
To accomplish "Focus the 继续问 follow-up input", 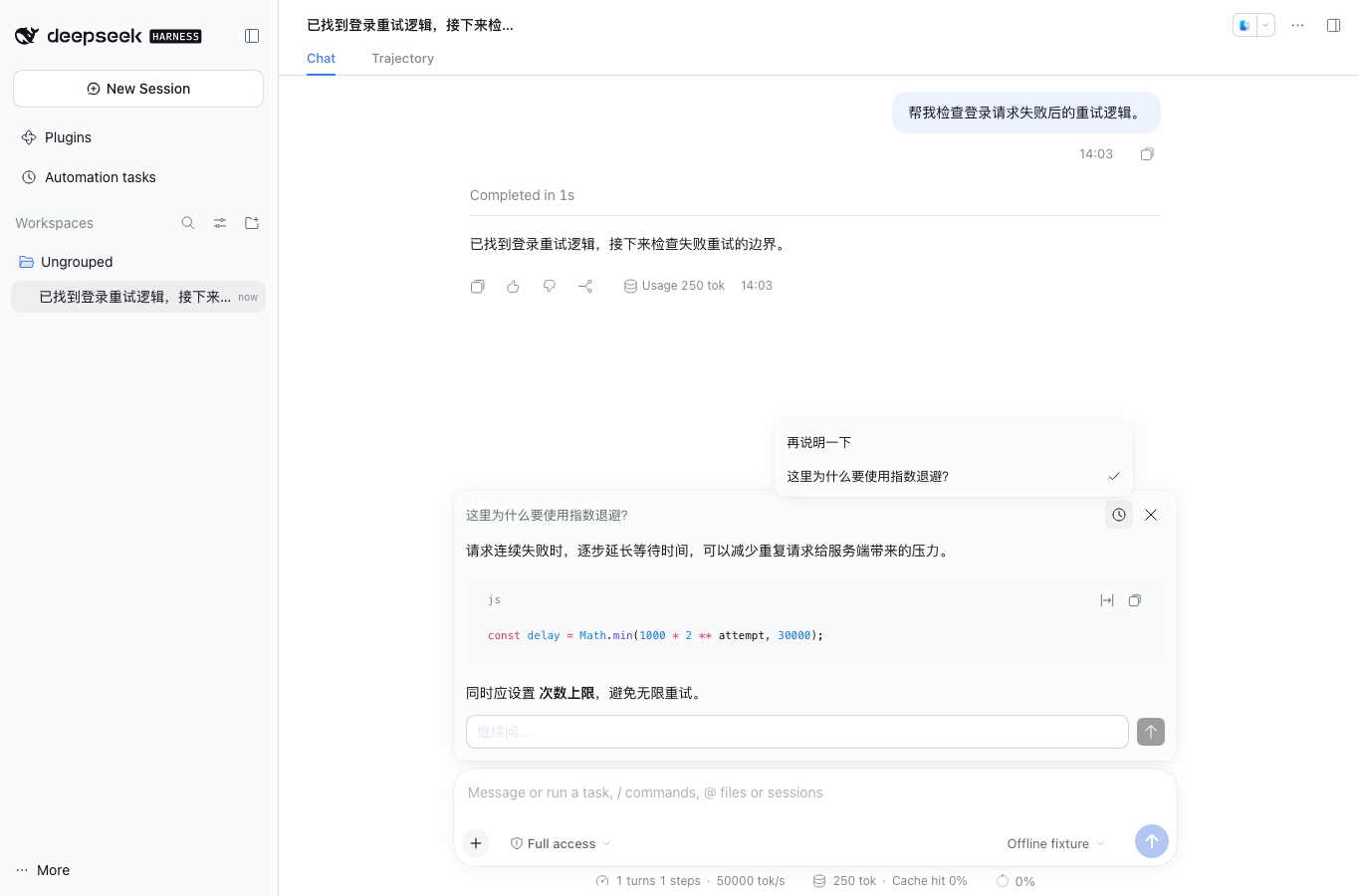I will coord(797,732).
